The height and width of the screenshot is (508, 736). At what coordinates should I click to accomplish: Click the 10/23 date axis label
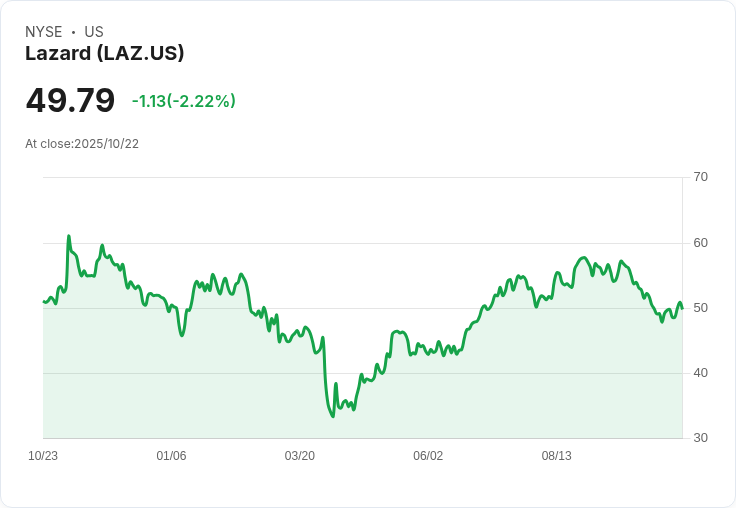[43, 456]
